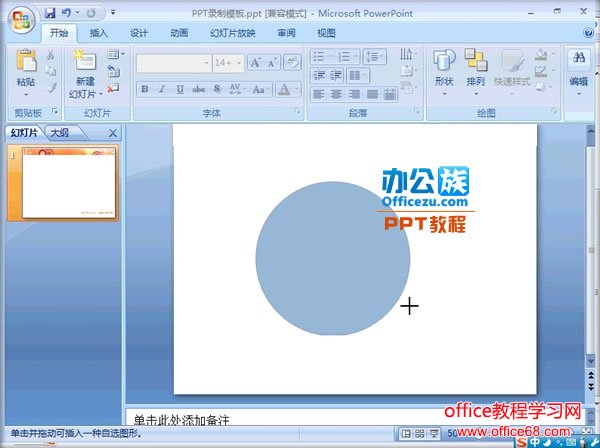
Task: Open the 形状 shapes gallery
Action: (x=444, y=72)
